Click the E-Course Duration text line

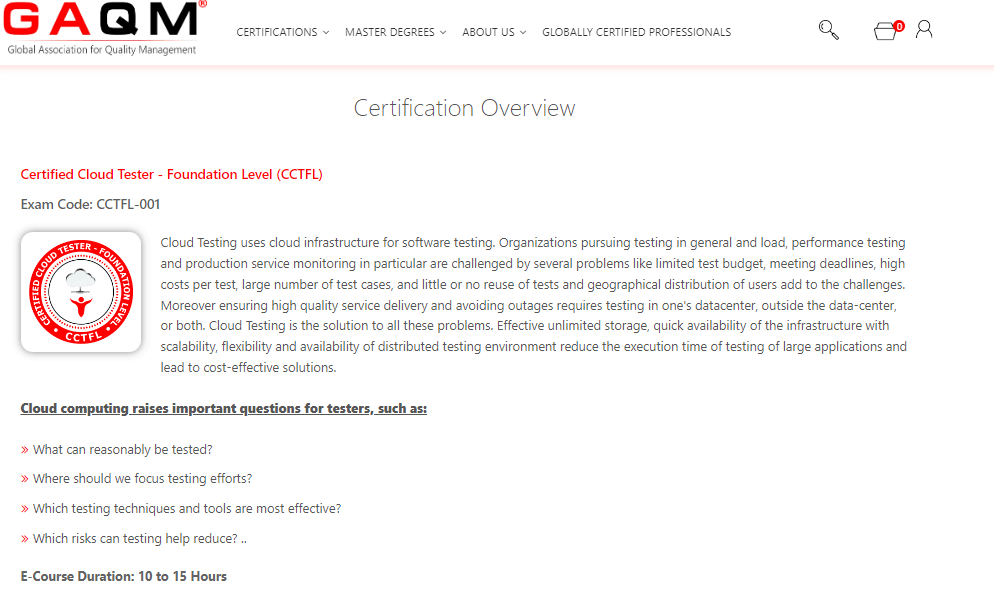(123, 576)
